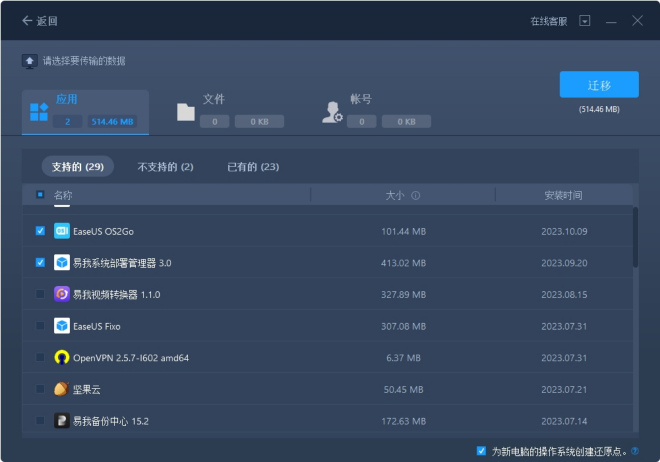Click the 易我系统部署管理器 app icon

[61, 263]
